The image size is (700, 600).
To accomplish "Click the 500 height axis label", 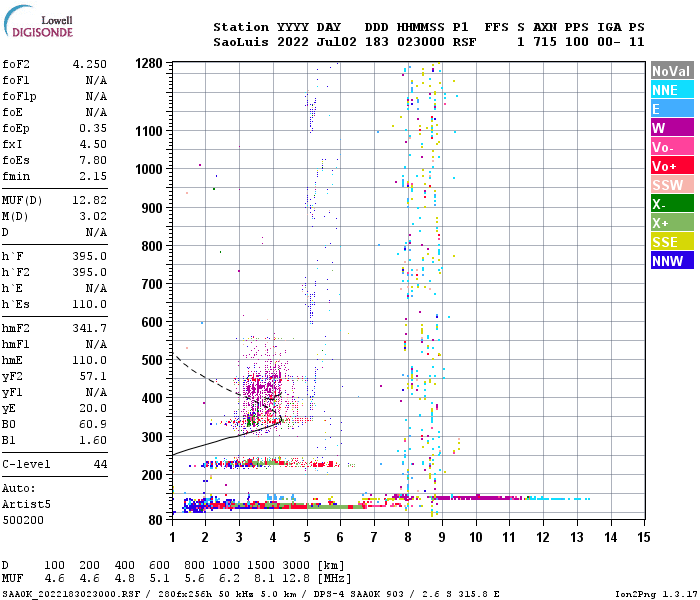I will pyautogui.click(x=152, y=360).
